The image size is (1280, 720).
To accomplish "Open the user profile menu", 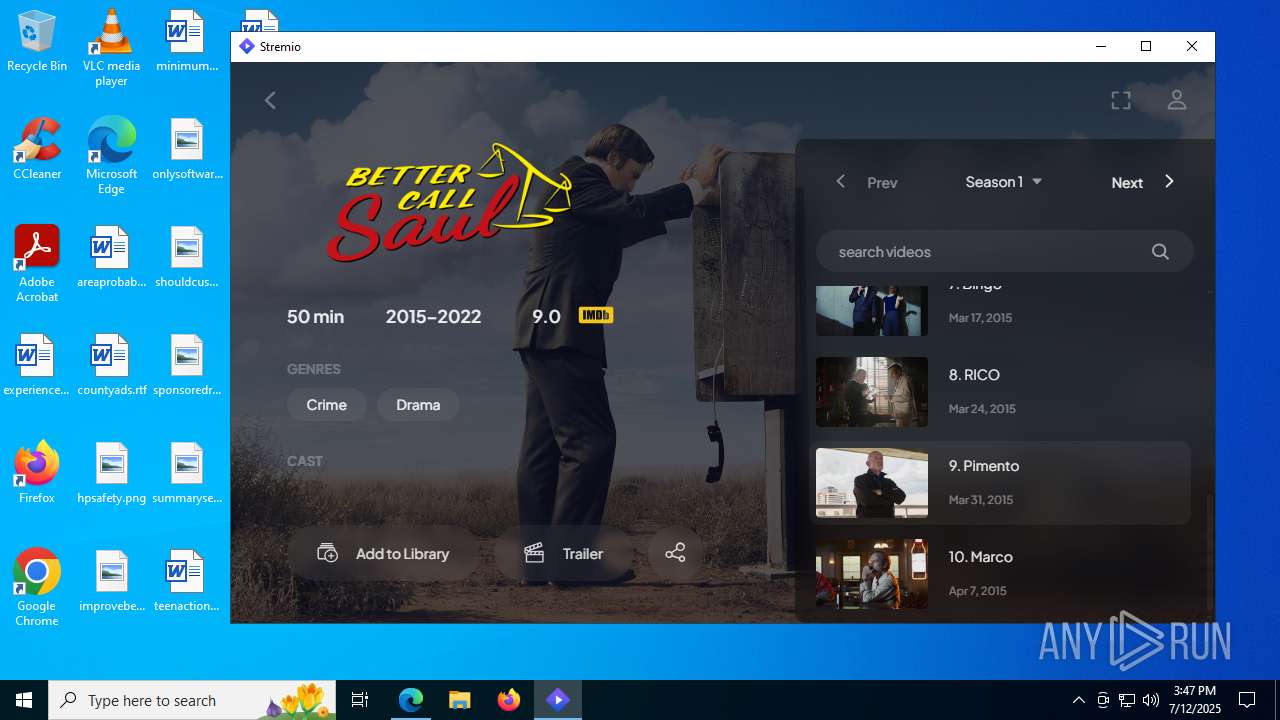I will (x=1177, y=100).
